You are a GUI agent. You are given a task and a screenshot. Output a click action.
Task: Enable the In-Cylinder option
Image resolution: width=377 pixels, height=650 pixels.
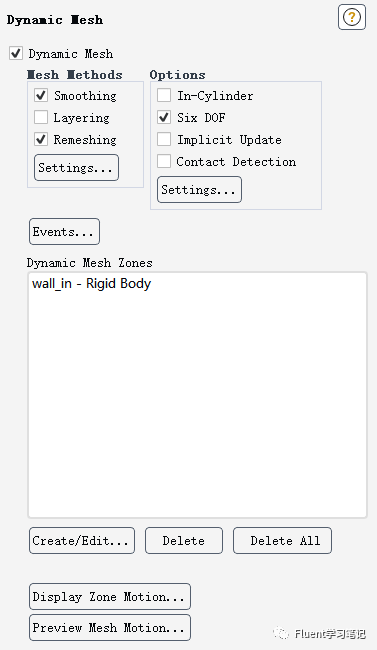pos(164,95)
